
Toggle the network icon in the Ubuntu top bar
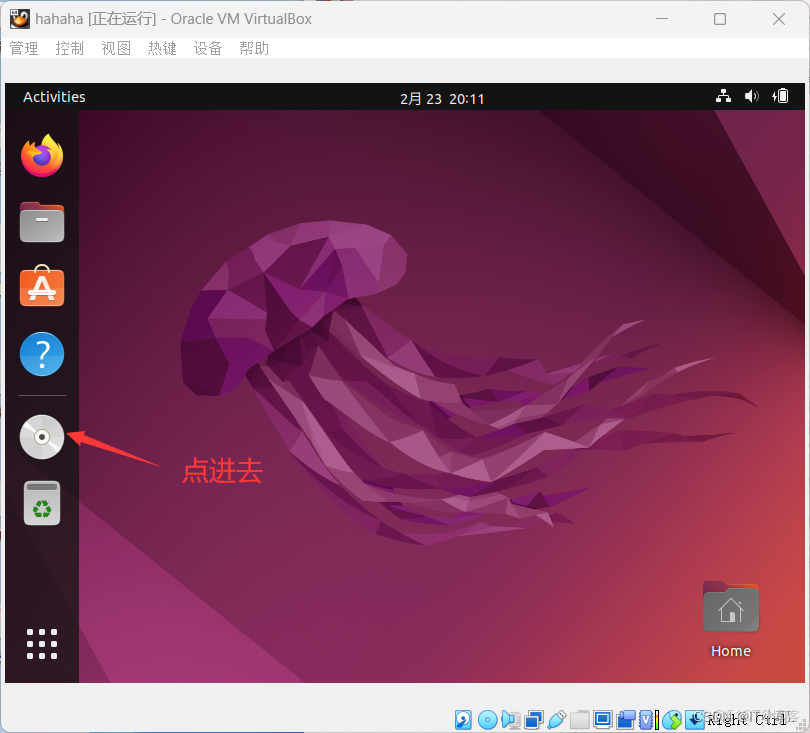pyautogui.click(x=723, y=96)
